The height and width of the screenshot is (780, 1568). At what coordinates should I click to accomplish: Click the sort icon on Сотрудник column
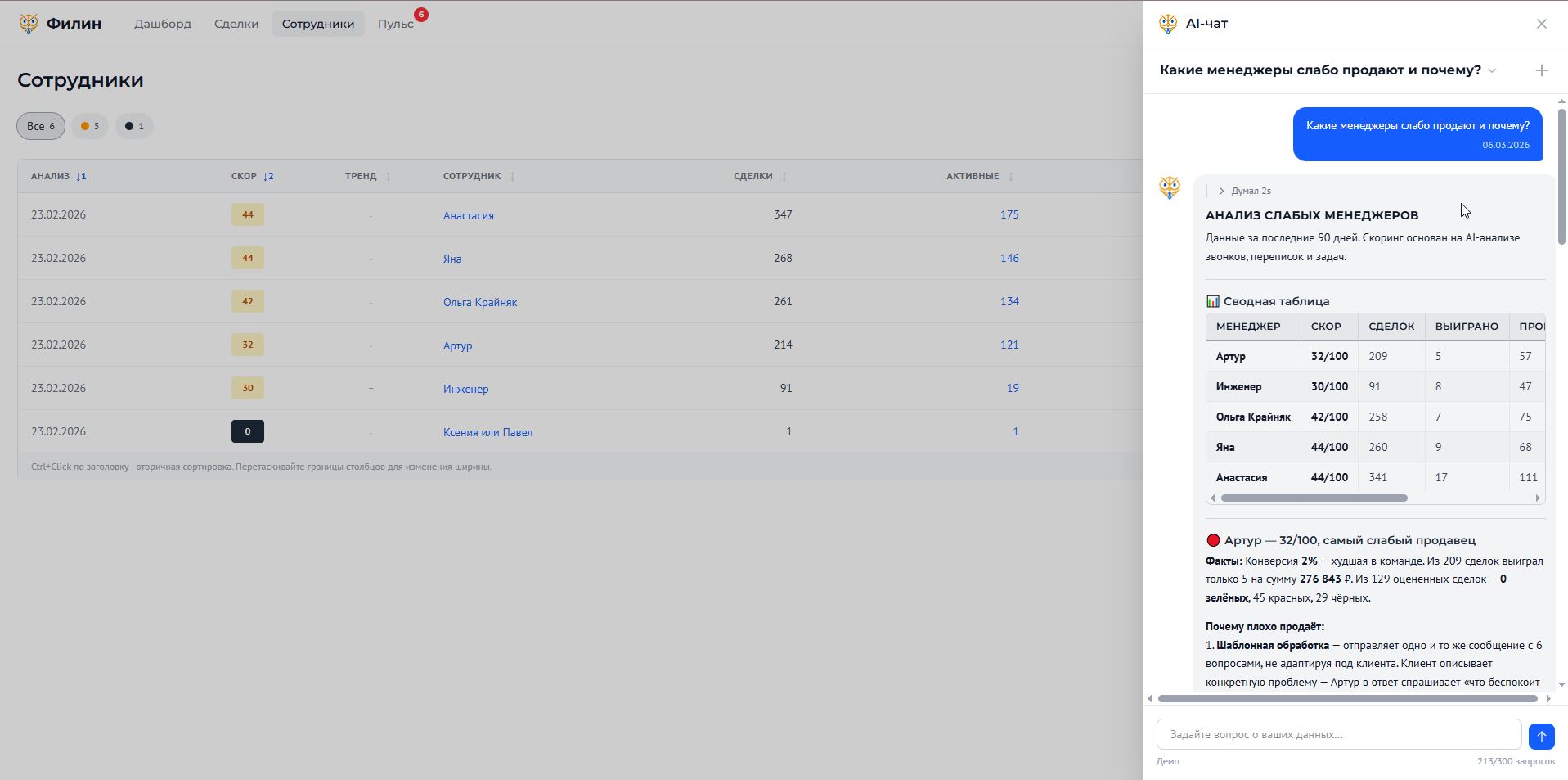click(512, 177)
